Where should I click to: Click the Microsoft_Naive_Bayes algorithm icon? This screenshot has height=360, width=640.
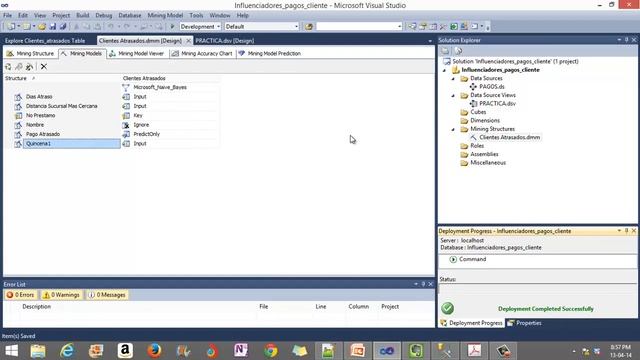126,87
